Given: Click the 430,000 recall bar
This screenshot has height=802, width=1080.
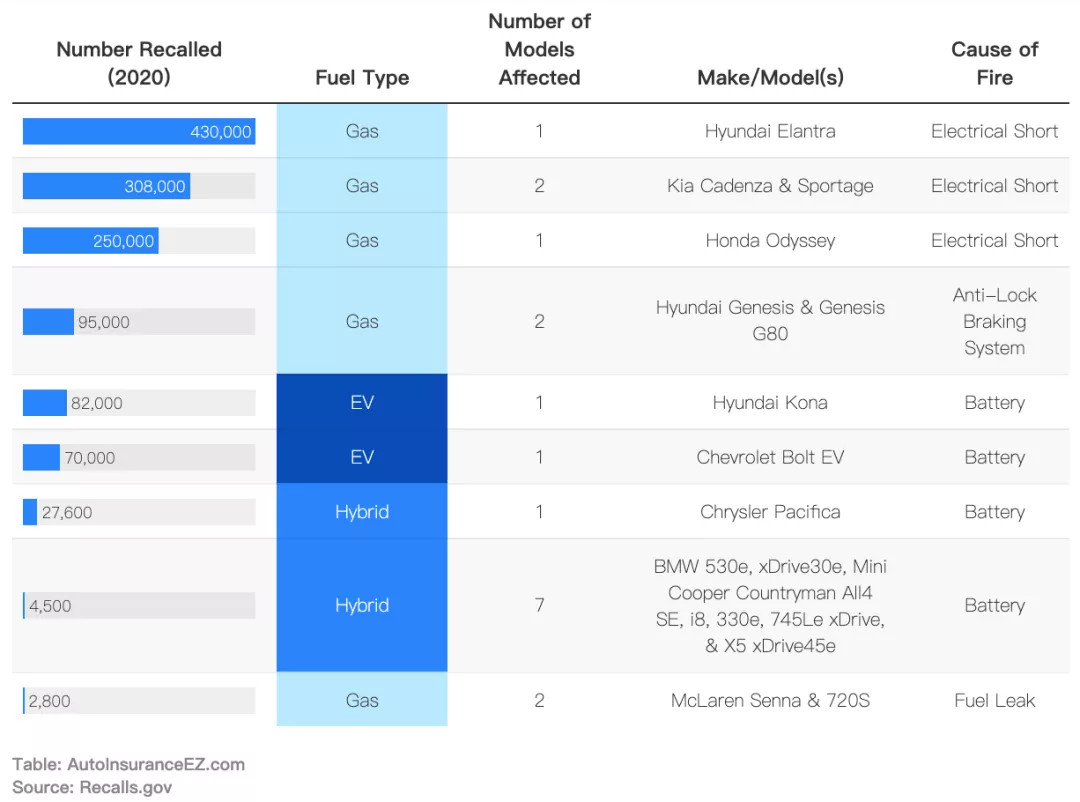Looking at the screenshot, I should [139, 131].
